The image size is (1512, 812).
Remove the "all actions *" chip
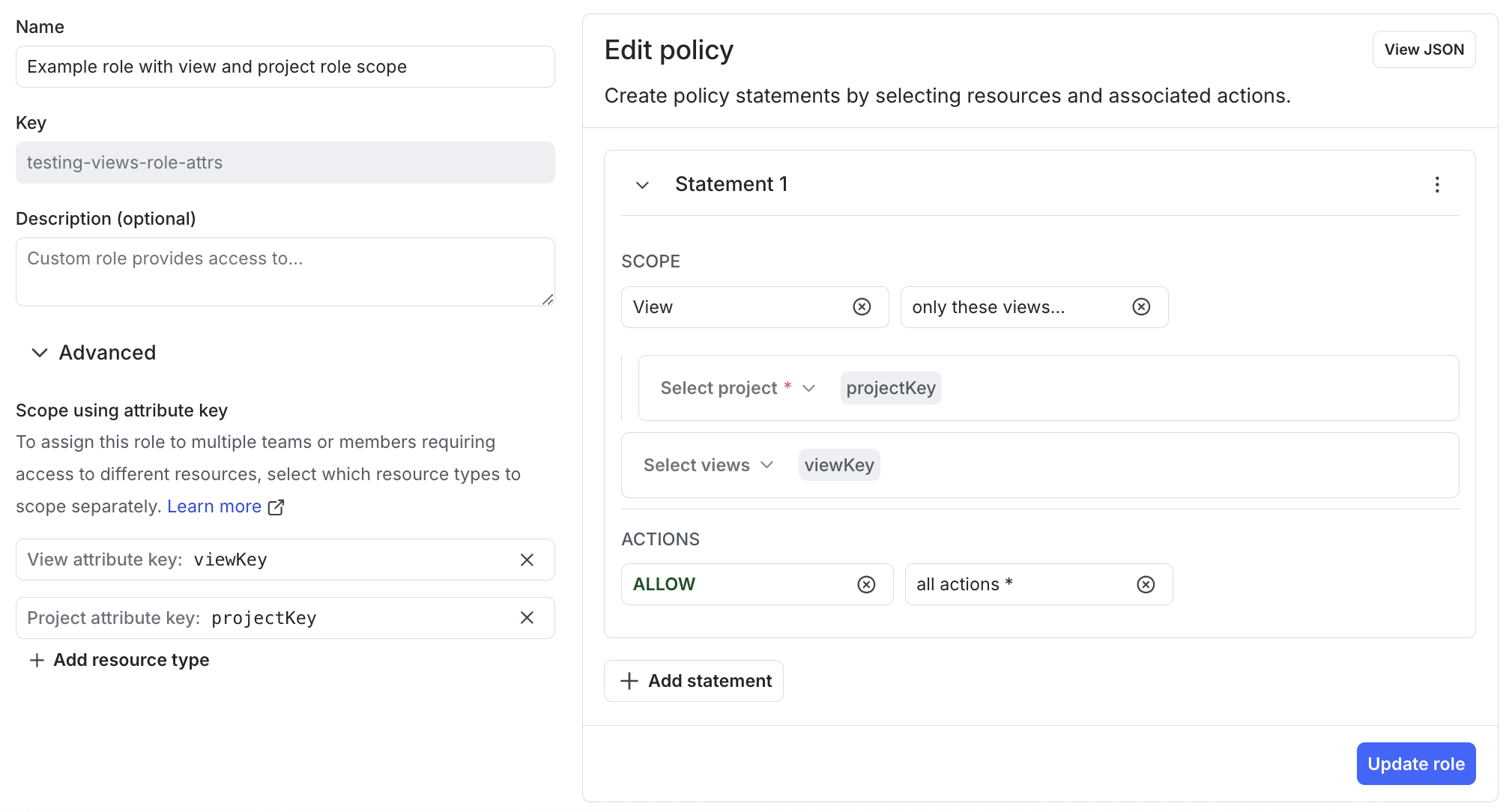click(x=1145, y=584)
